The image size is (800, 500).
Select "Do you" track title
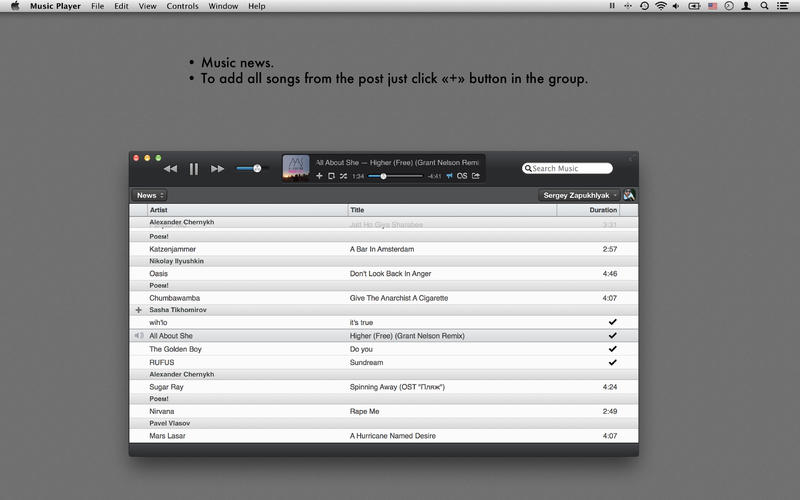point(361,349)
